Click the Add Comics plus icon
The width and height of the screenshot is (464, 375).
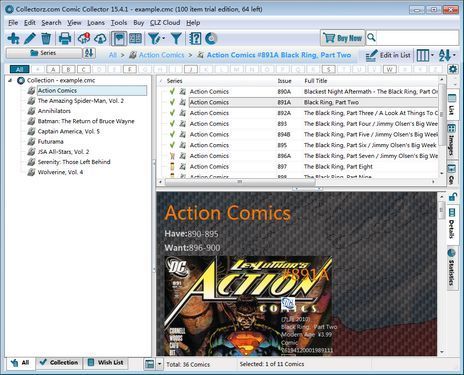pos(13,39)
